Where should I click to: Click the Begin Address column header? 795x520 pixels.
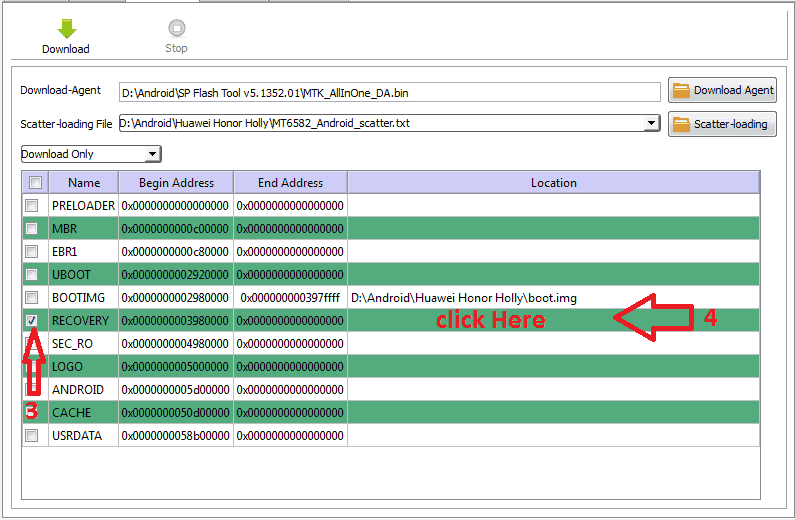pyautogui.click(x=176, y=183)
